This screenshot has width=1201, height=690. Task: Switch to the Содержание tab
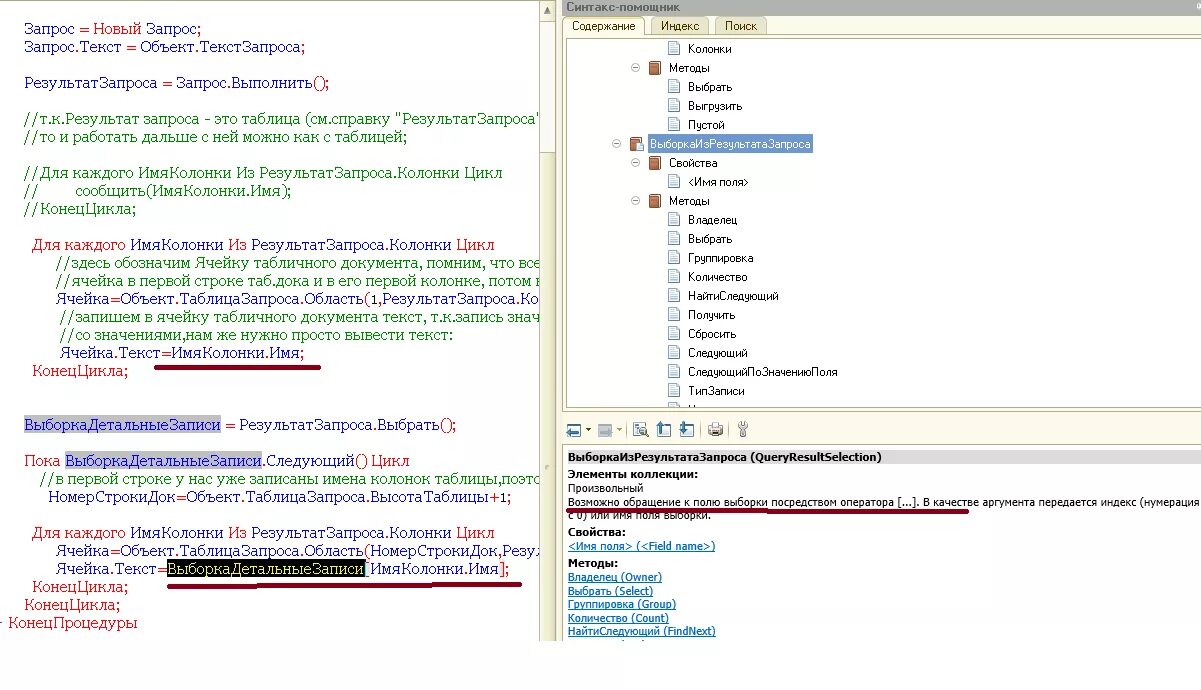603,26
